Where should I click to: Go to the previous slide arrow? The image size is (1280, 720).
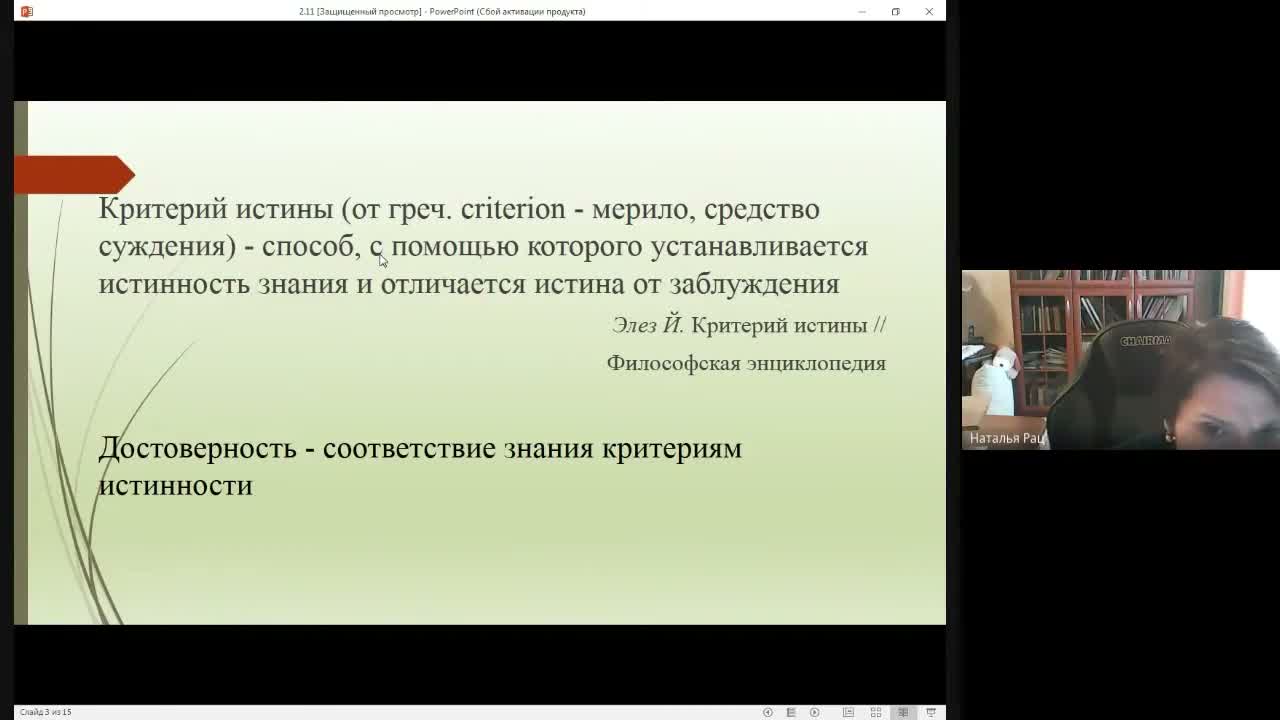coord(768,712)
